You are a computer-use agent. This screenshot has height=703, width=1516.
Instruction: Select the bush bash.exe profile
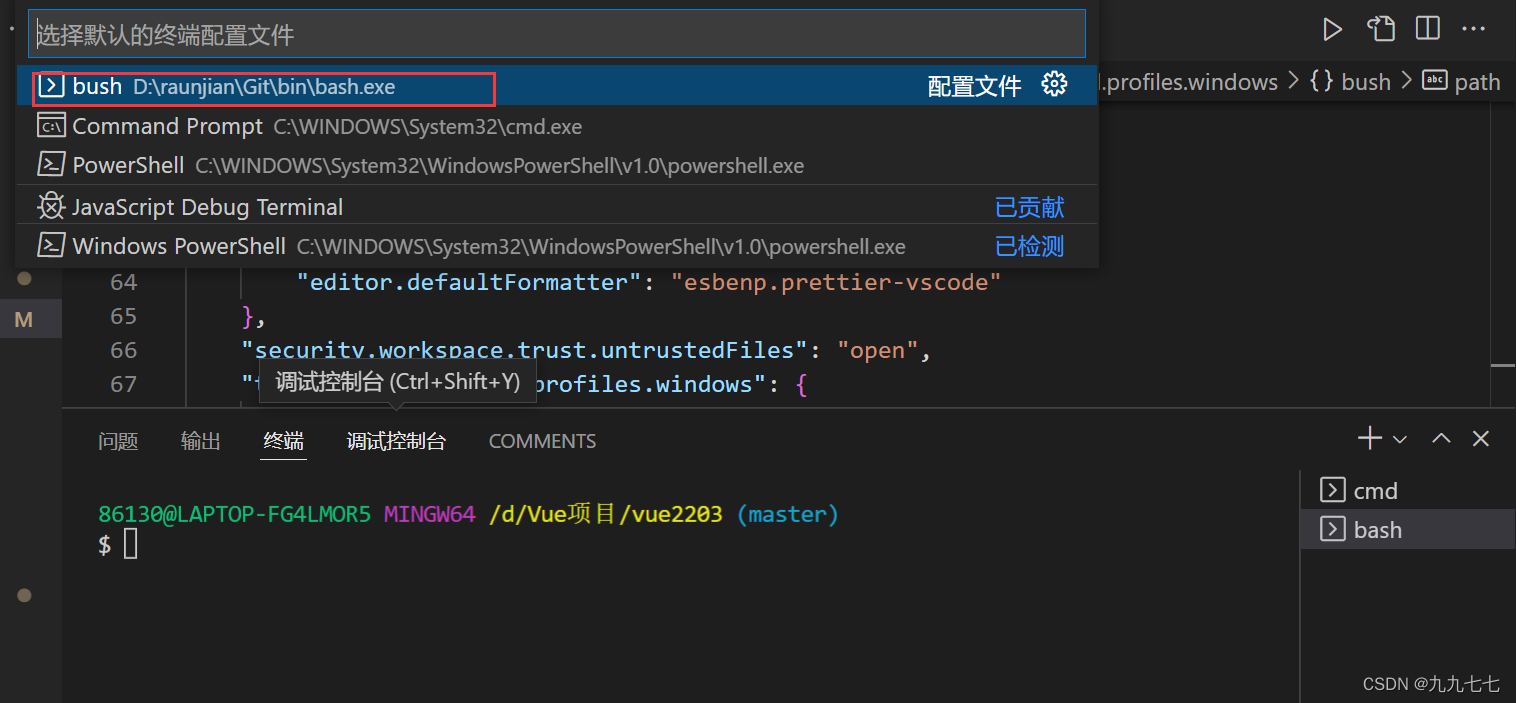557,86
